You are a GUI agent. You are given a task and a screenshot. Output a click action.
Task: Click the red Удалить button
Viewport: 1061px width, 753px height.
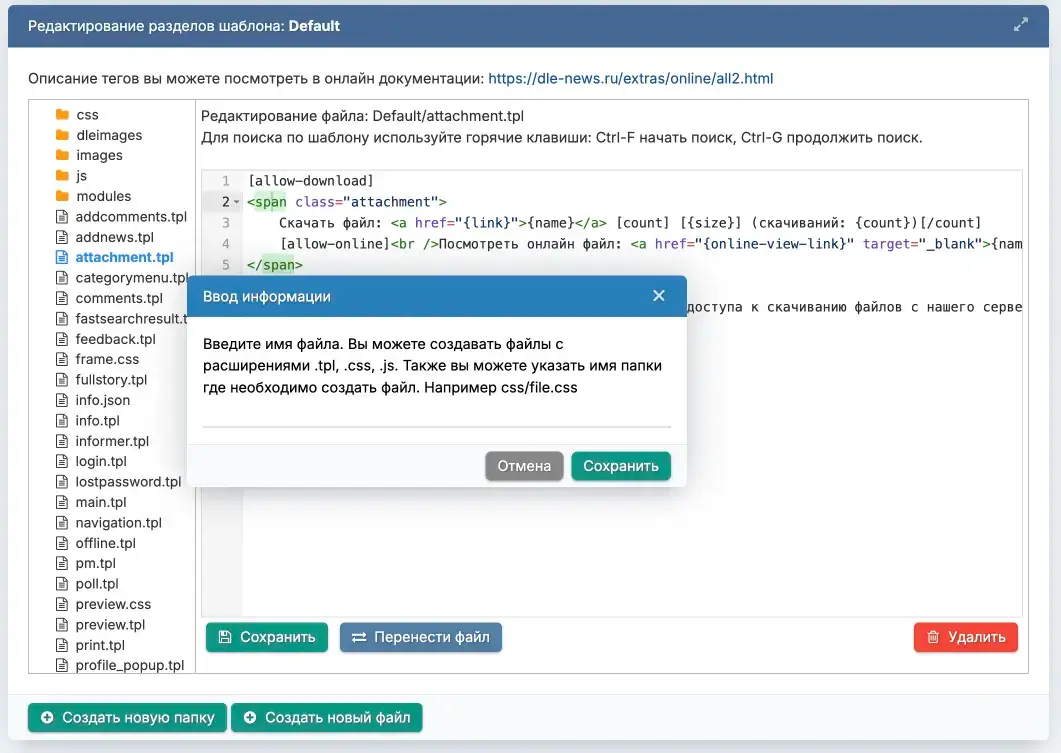965,637
